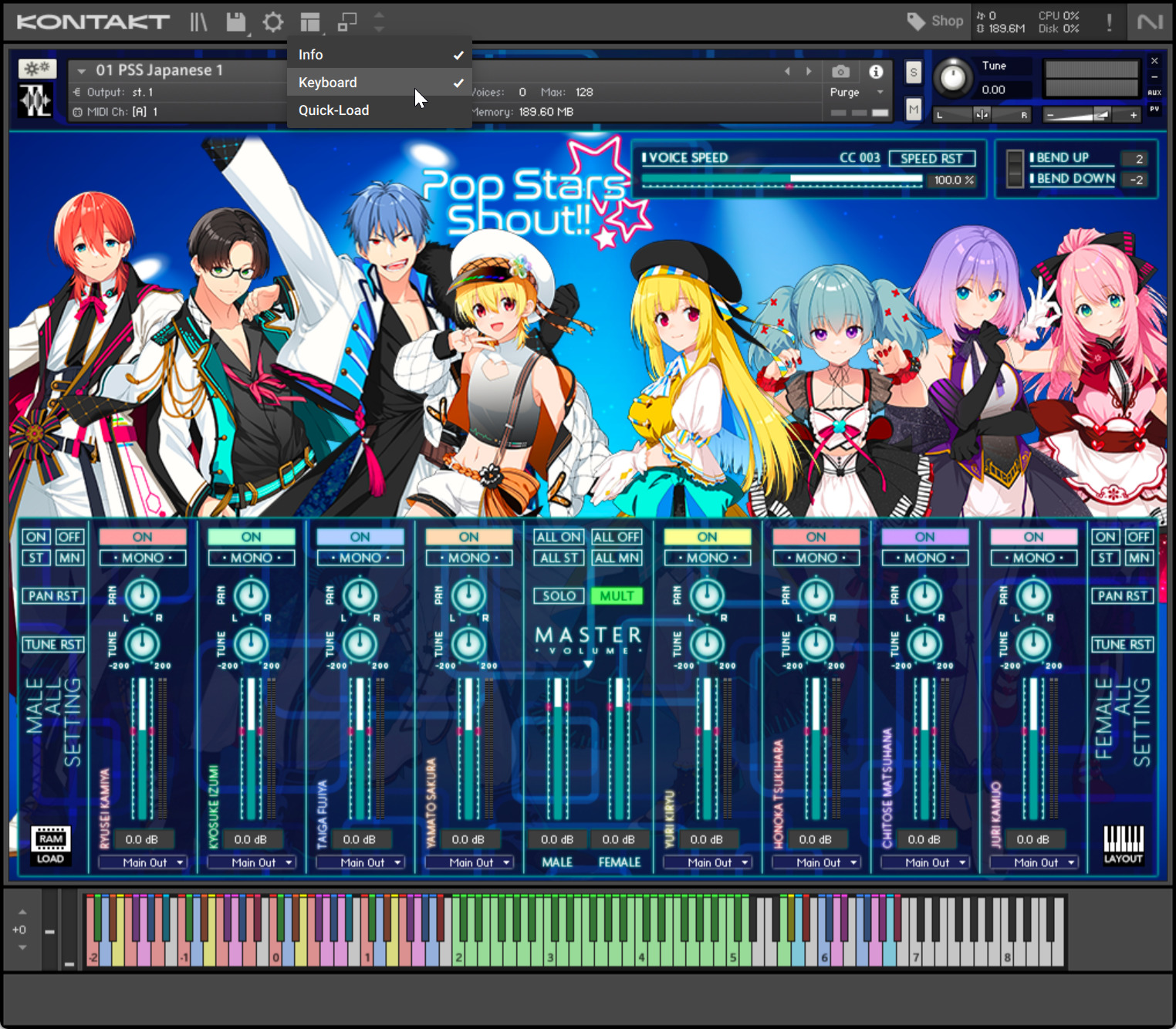Viewport: 1176px width, 1029px height.
Task: Click SPEED RST button
Action: click(932, 158)
